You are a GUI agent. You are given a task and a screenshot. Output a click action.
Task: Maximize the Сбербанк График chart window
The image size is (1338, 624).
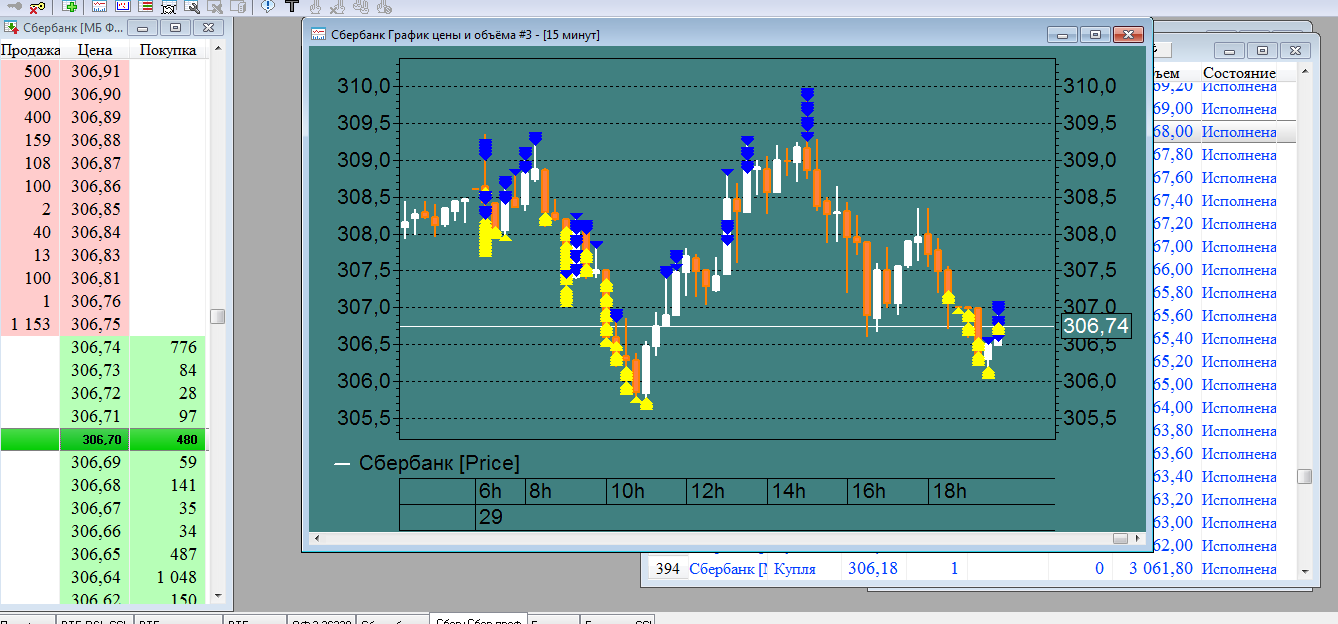click(1096, 35)
